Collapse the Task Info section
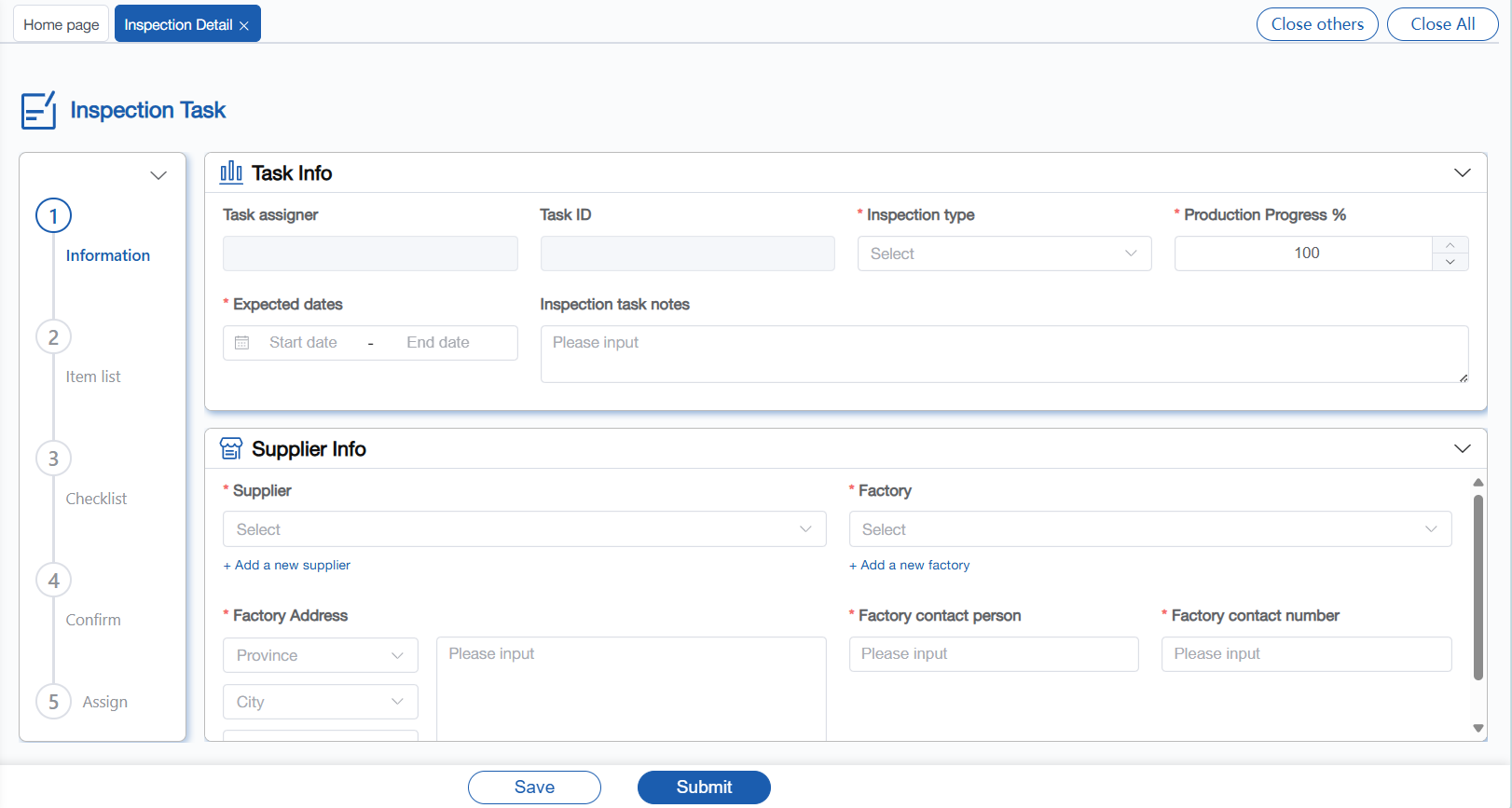This screenshot has width=1512, height=808. 1463,172
